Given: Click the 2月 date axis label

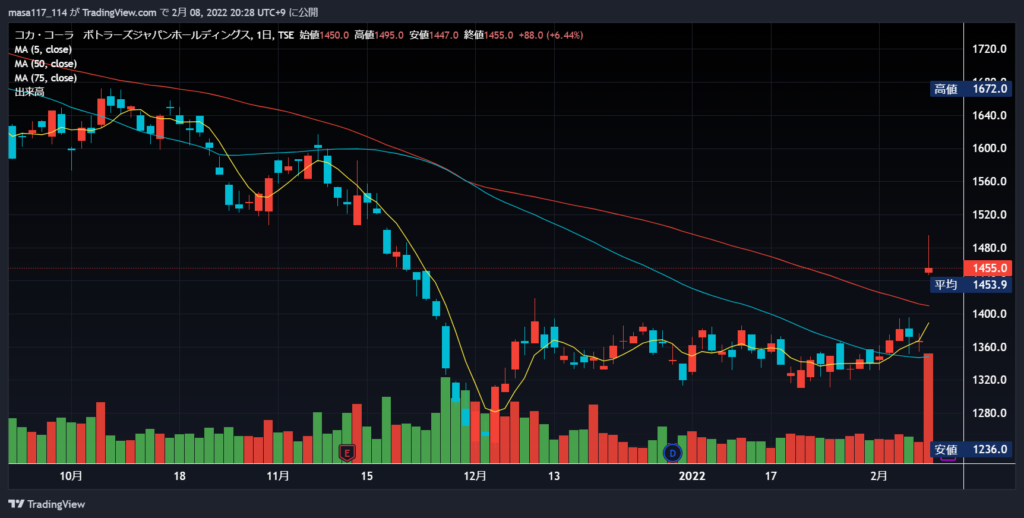Looking at the screenshot, I should pyautogui.click(x=879, y=476).
